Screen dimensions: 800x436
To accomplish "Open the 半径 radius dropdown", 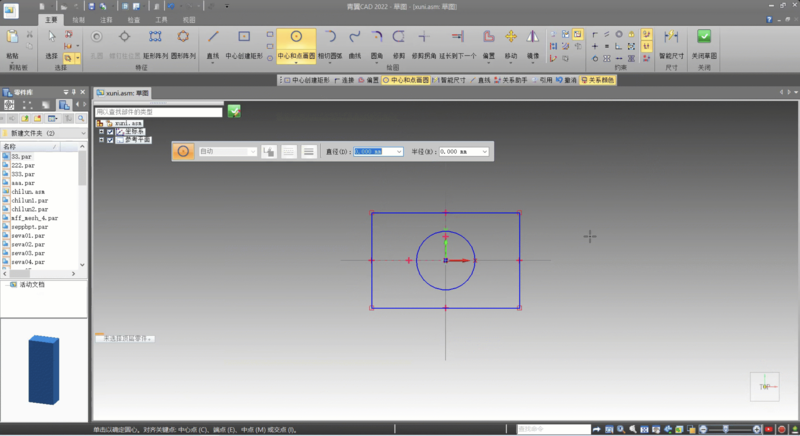I will pyautogui.click(x=485, y=151).
